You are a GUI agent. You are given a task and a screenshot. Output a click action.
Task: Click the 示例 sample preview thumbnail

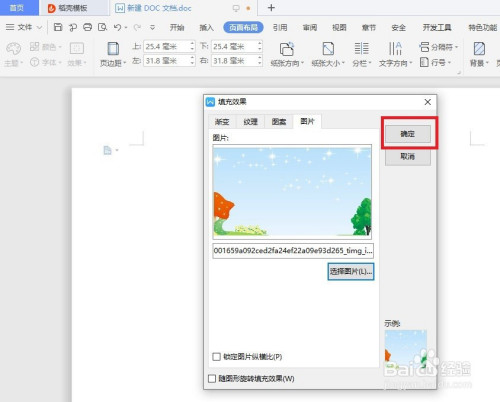[406, 349]
